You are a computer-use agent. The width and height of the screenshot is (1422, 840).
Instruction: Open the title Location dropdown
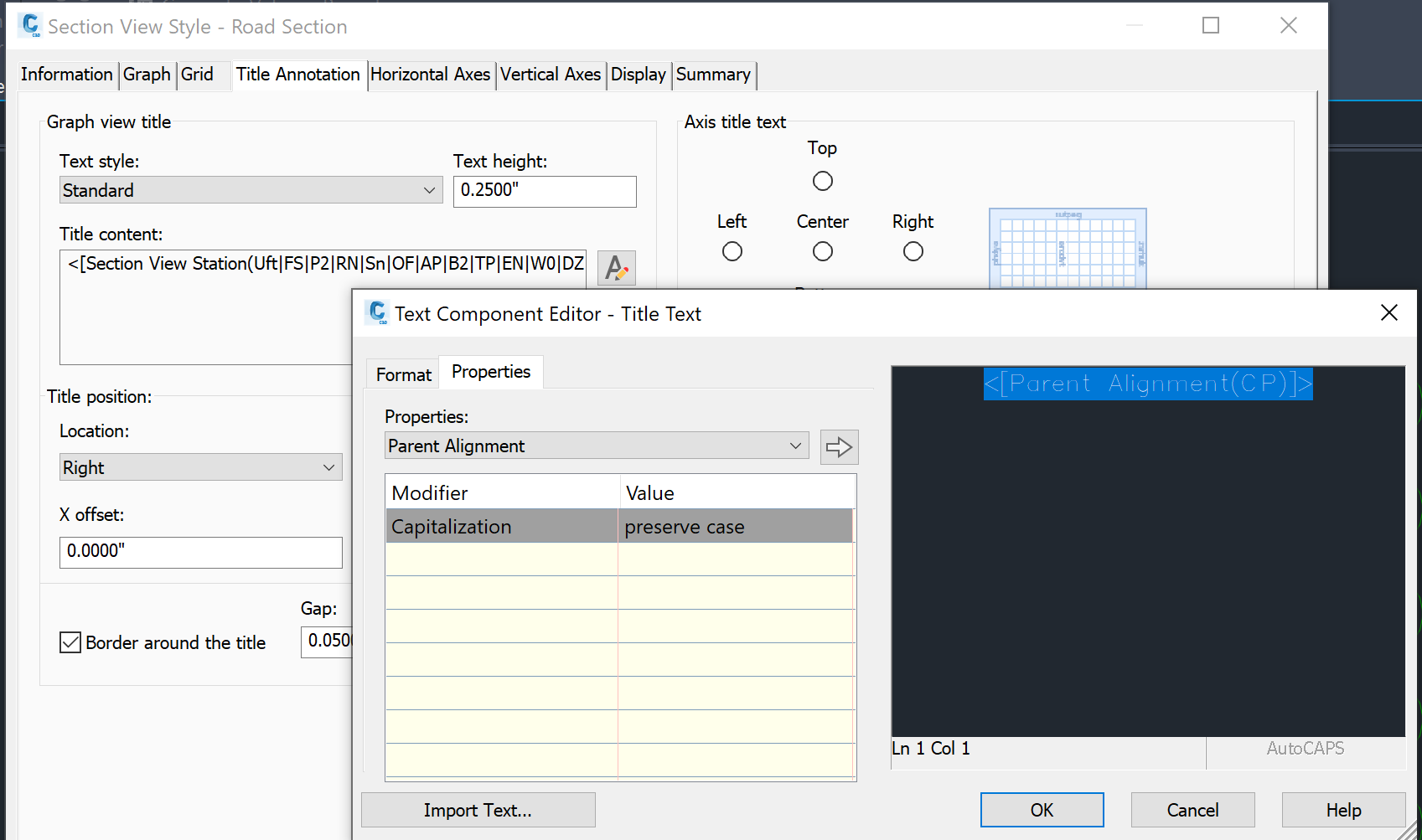point(200,466)
